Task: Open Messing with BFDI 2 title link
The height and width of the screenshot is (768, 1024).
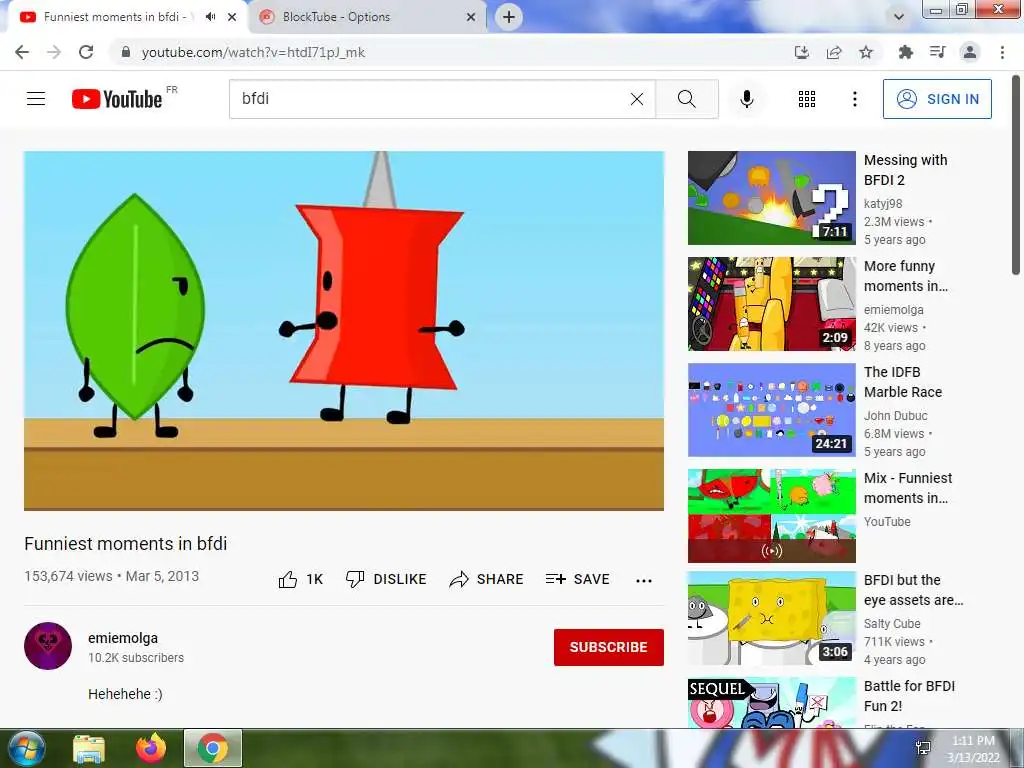Action: click(906, 170)
